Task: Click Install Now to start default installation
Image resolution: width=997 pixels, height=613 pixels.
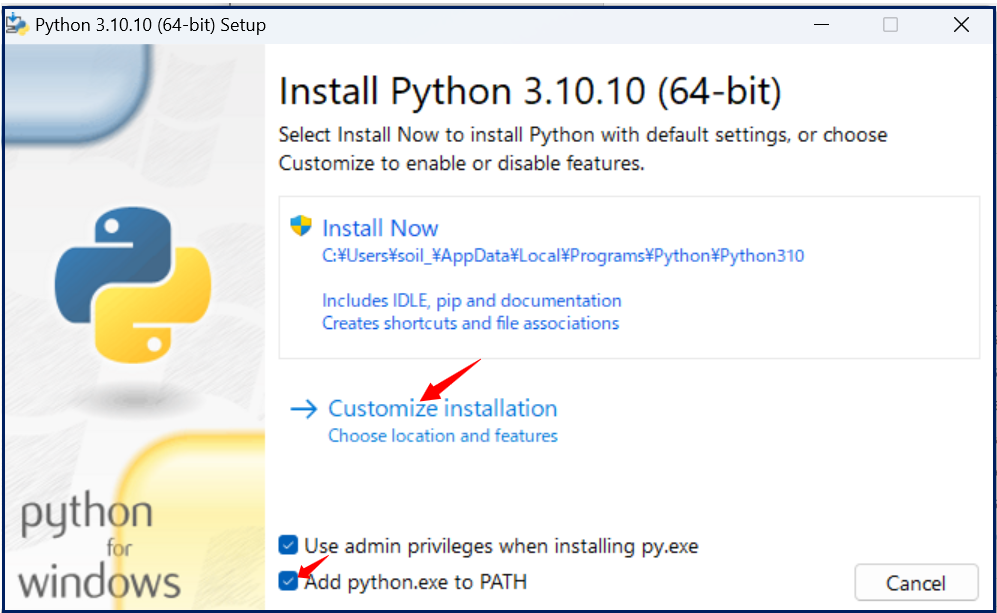Action: pyautogui.click(x=380, y=228)
